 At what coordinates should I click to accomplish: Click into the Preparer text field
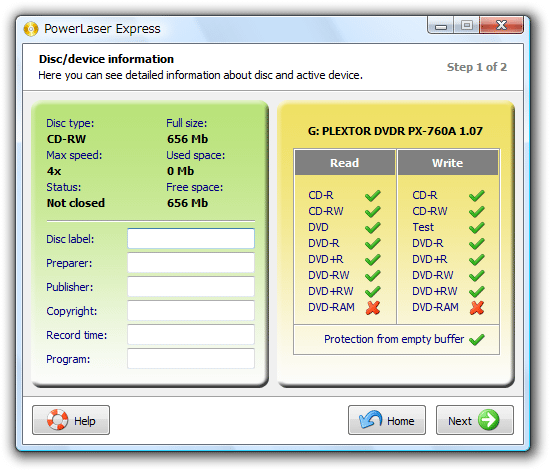coord(191,263)
